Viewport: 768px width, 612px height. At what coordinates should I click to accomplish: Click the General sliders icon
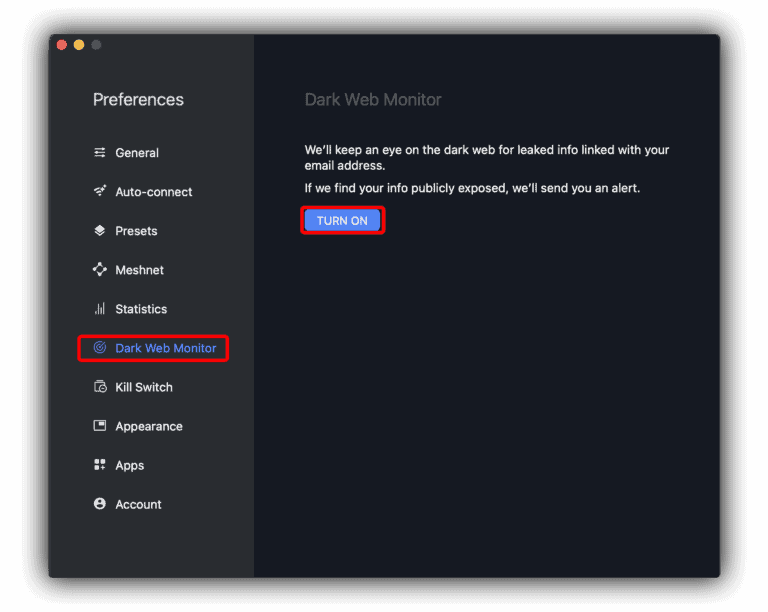click(x=100, y=153)
